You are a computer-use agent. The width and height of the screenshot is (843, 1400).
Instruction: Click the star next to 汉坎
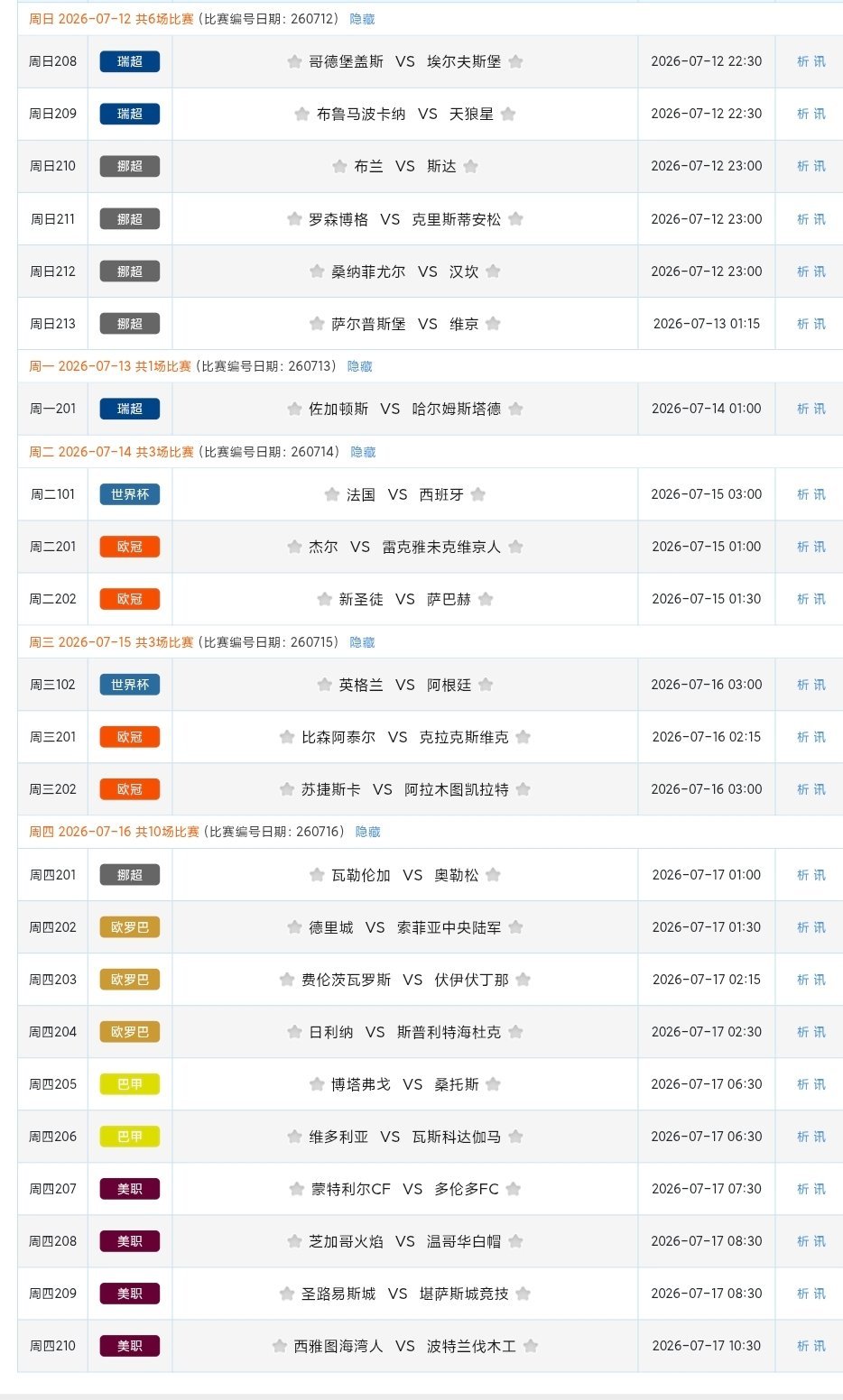pos(493,272)
